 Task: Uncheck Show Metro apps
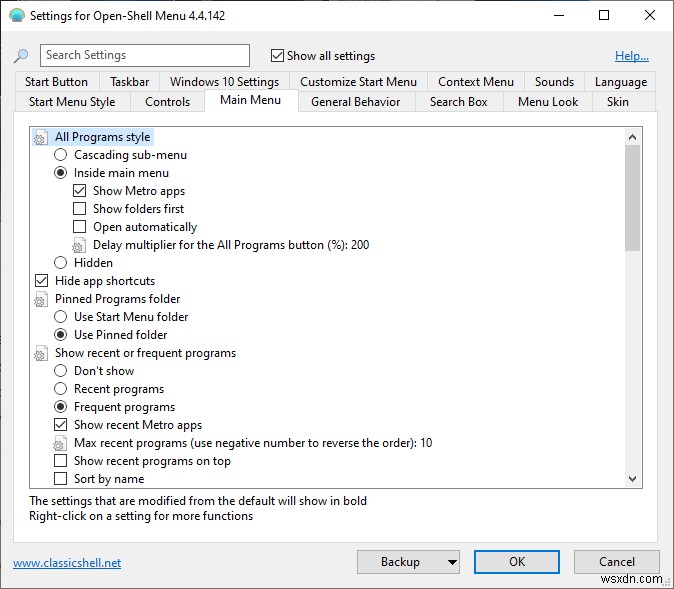point(80,191)
